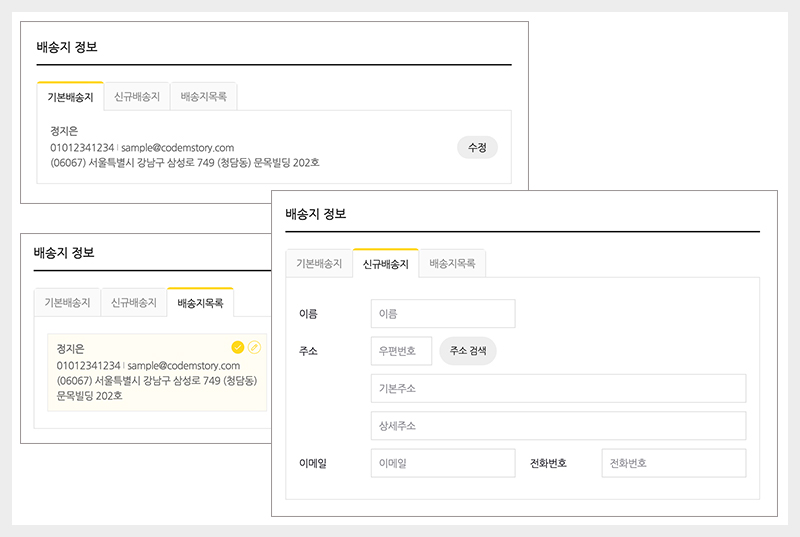Switch to 배송지목록 tab in top panel

[204, 97]
